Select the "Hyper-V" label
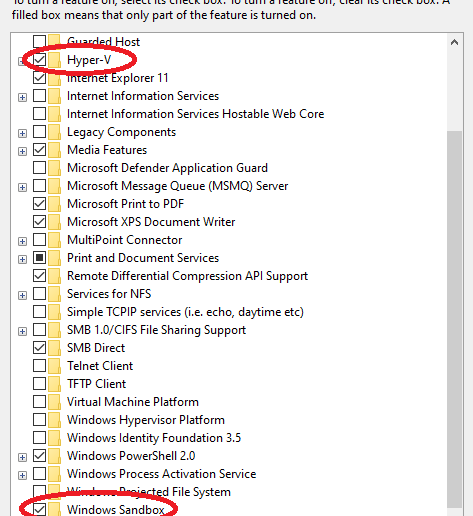This screenshot has height=516, width=473. 89,60
